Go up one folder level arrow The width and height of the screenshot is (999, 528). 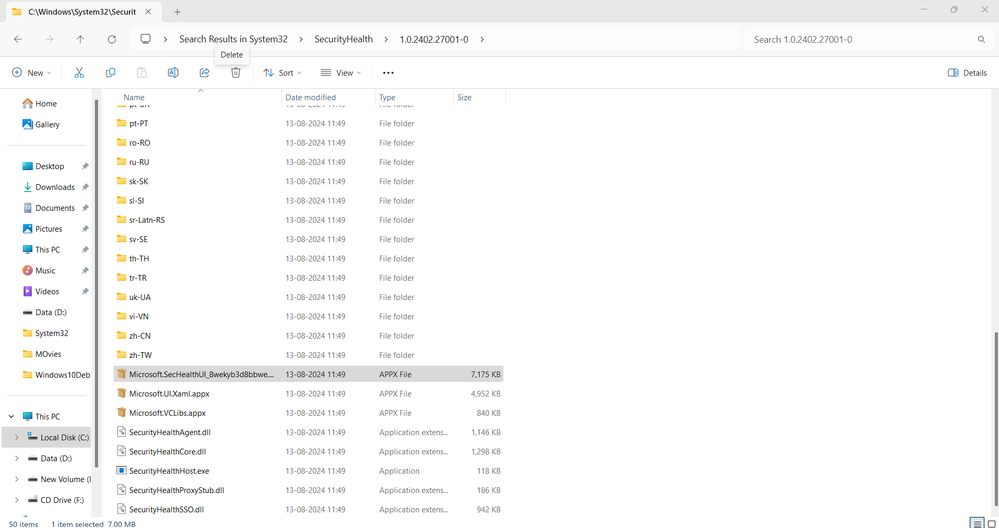[x=80, y=39]
